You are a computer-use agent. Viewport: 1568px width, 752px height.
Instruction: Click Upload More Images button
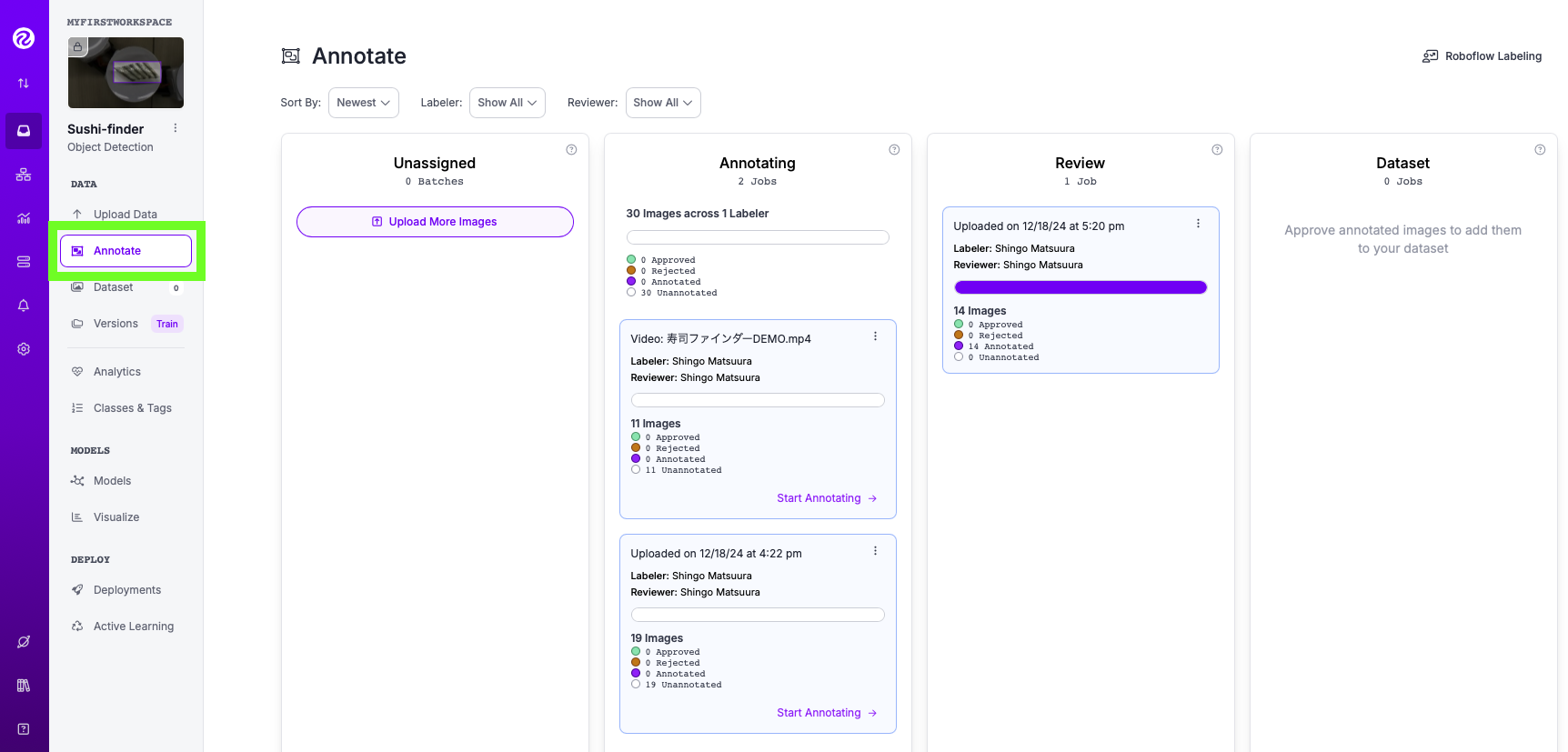[435, 222]
